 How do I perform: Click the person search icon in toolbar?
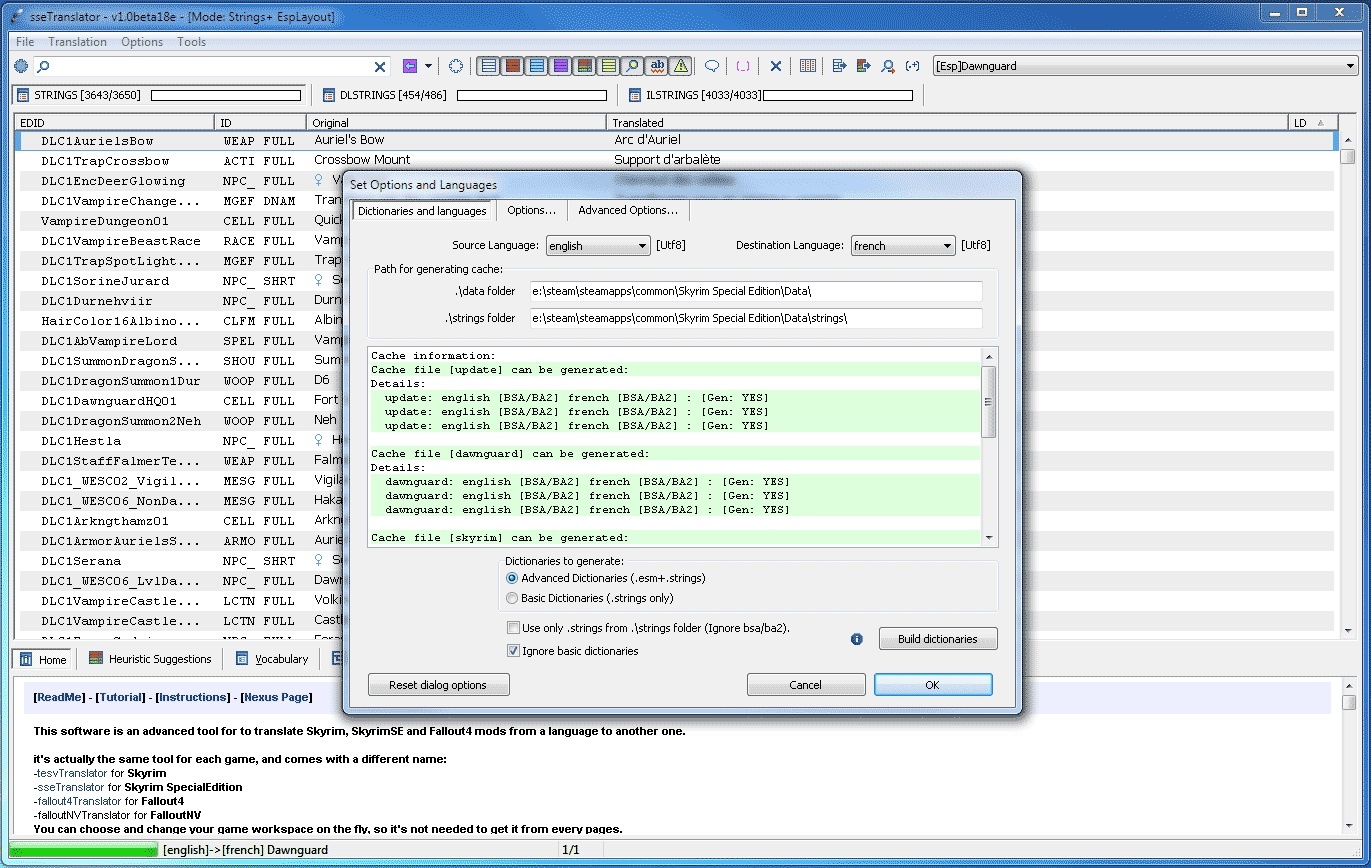click(x=888, y=66)
